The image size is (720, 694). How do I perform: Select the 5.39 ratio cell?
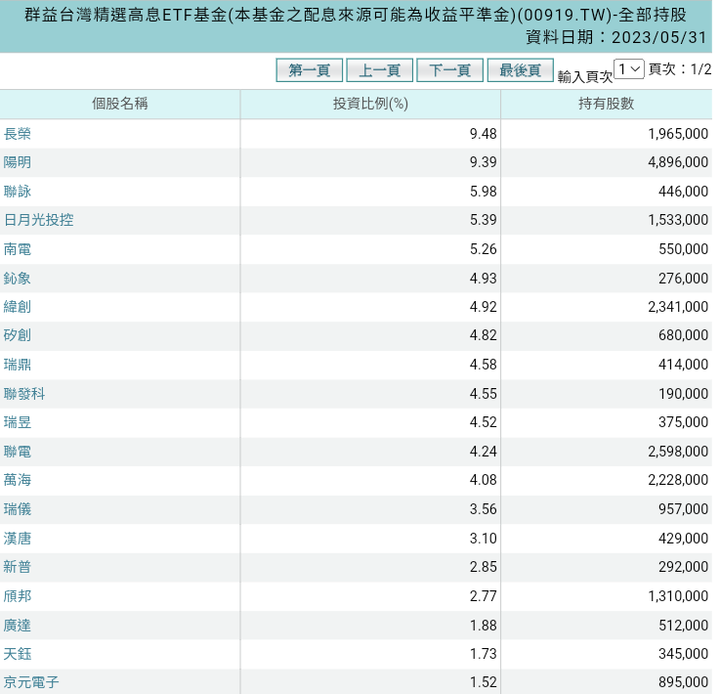pyautogui.click(x=483, y=220)
